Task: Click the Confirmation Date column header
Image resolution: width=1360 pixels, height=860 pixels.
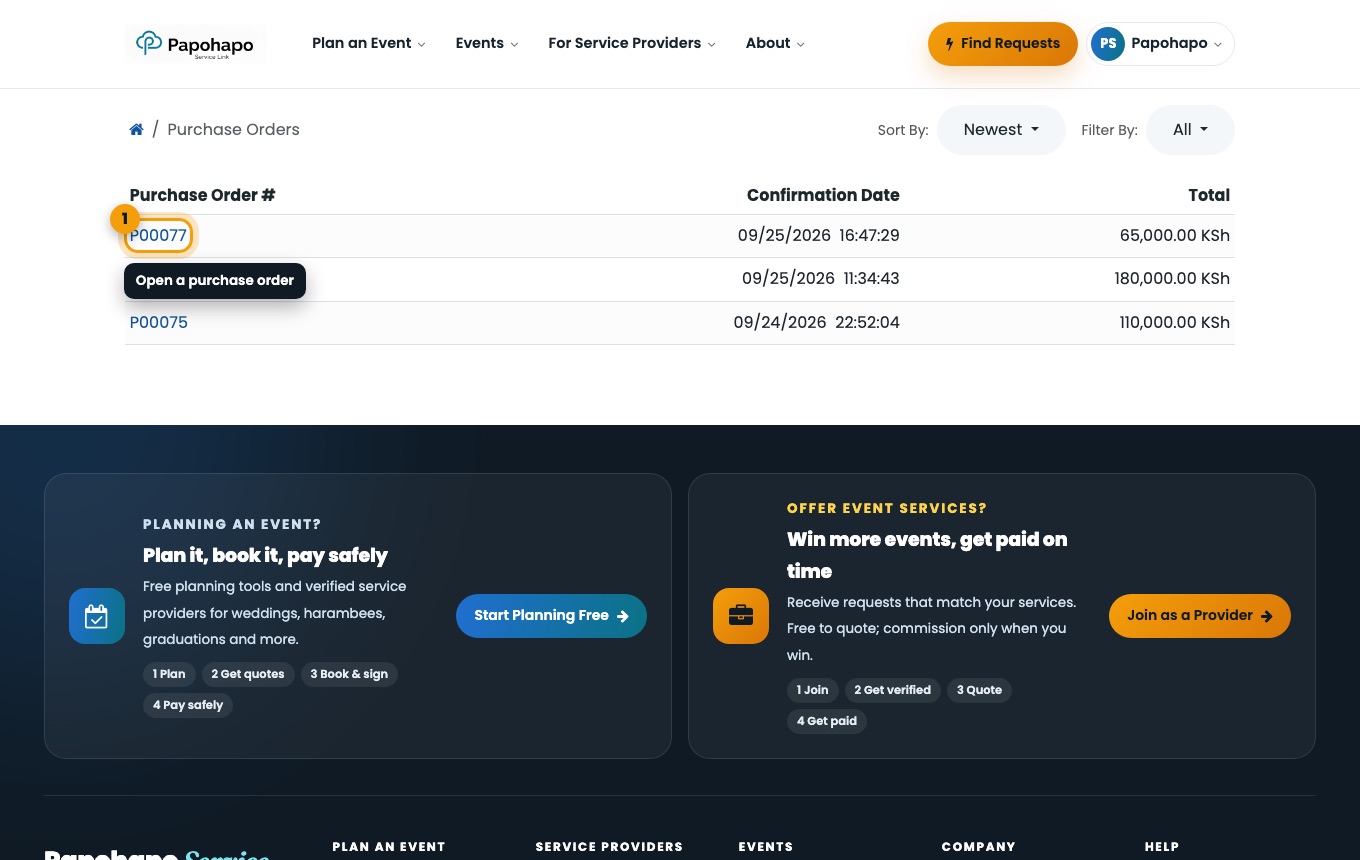Action: pos(823,195)
